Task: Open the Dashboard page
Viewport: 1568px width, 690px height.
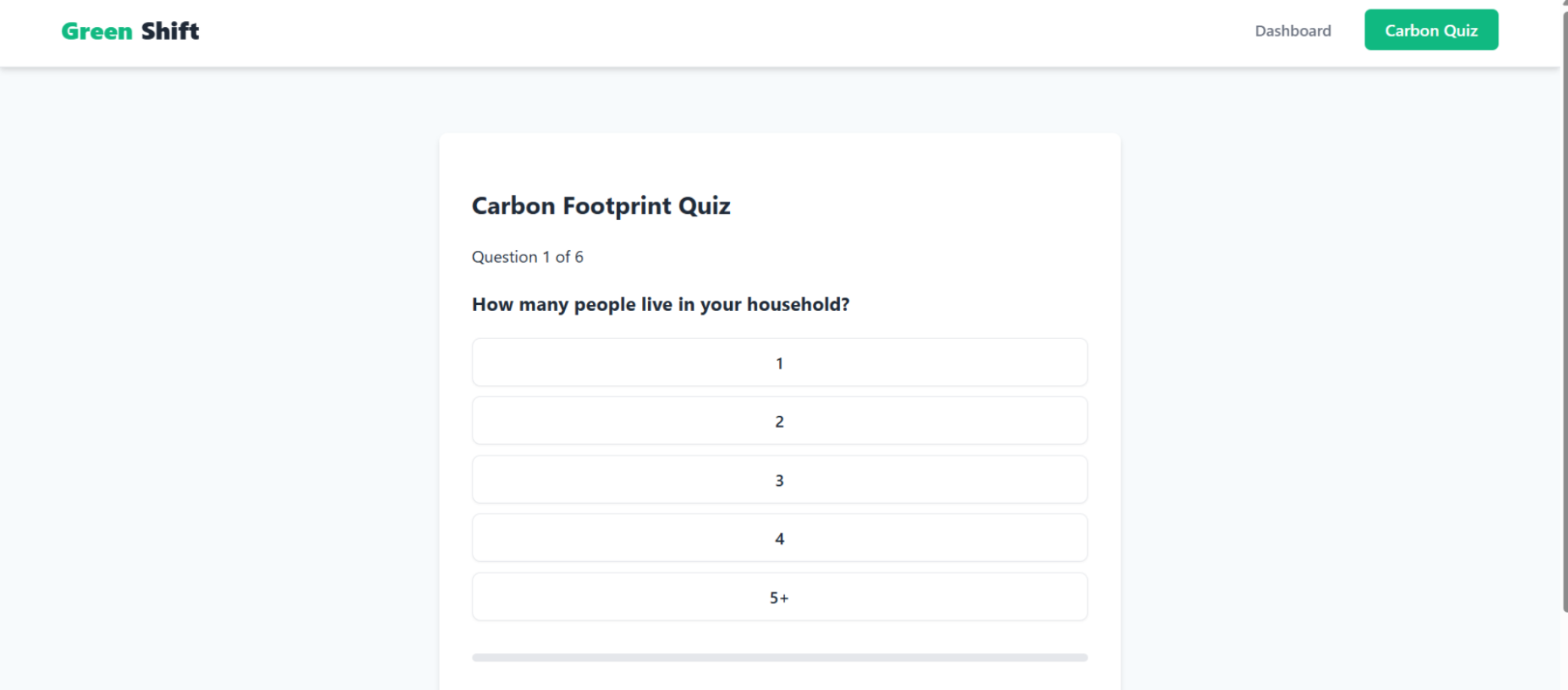Action: 1292,31
